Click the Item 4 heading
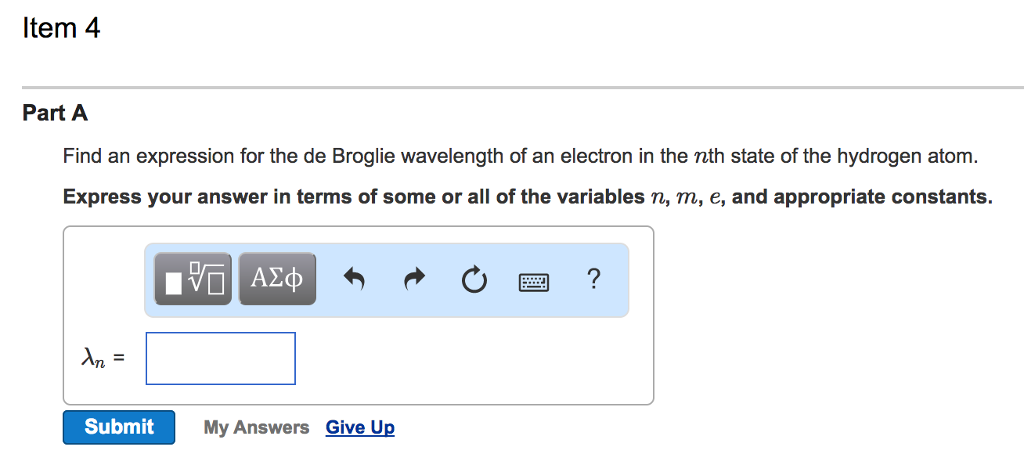This screenshot has height=454, width=1024. pyautogui.click(x=61, y=29)
